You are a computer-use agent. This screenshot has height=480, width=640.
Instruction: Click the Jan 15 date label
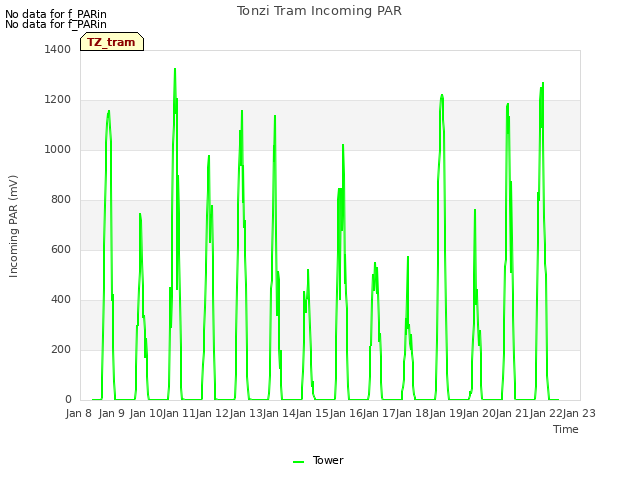(312, 413)
